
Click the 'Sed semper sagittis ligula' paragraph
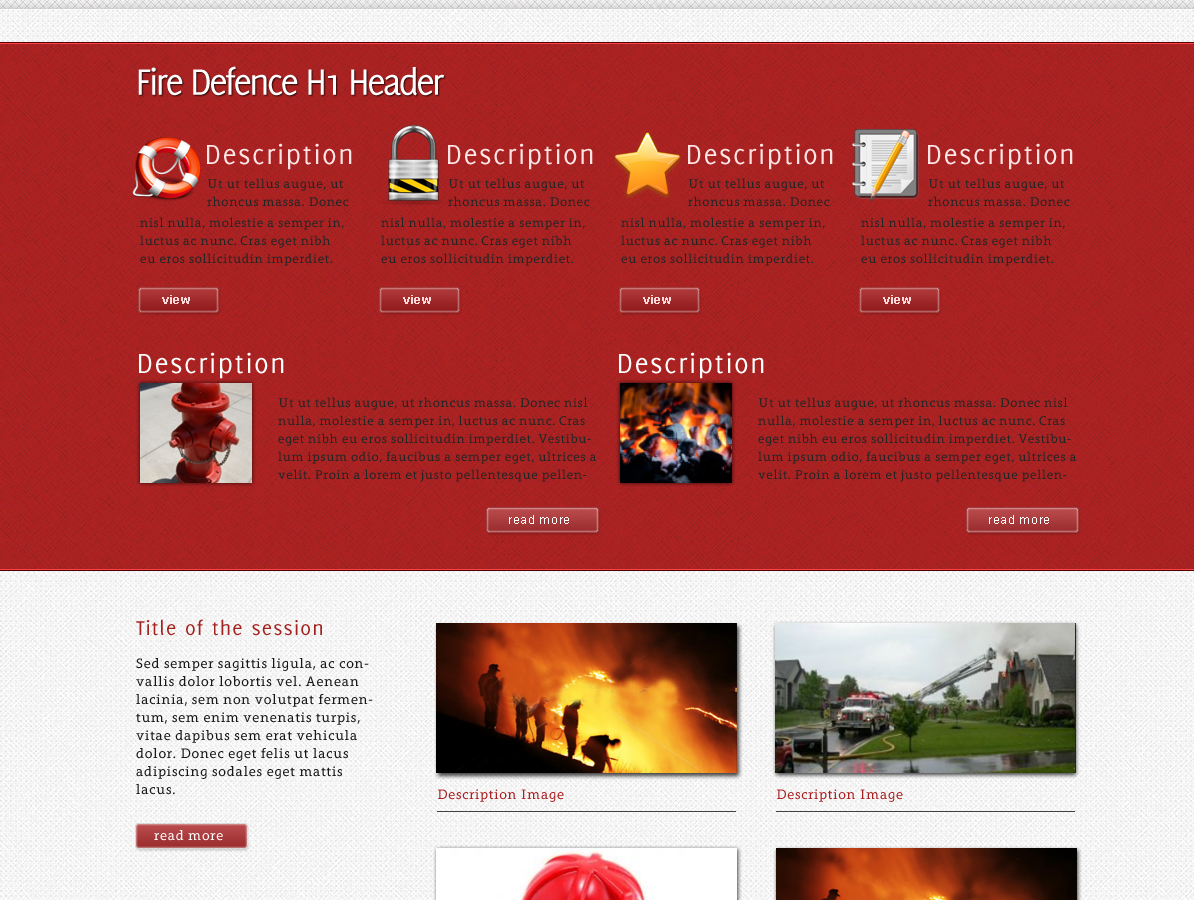254,726
